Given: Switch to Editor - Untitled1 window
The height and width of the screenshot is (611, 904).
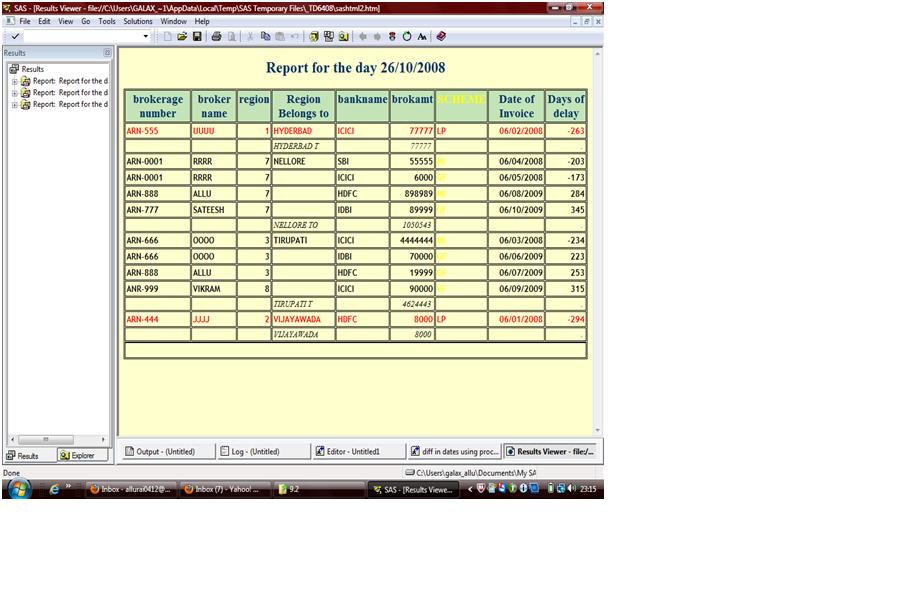Looking at the screenshot, I should coord(359,451).
